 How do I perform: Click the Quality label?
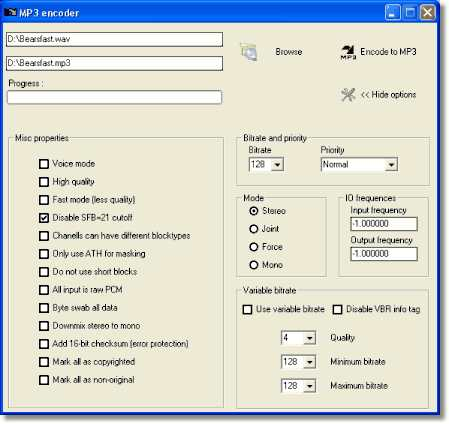tap(342, 338)
